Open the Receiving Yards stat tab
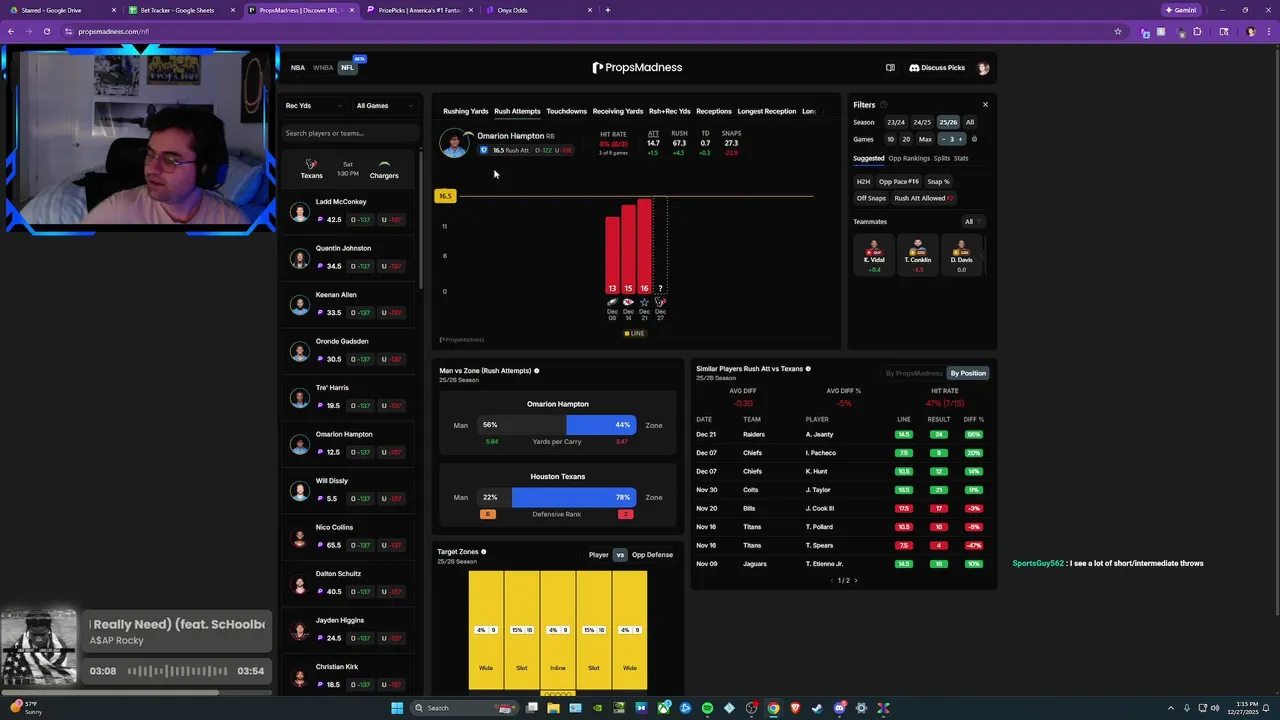 coord(618,111)
